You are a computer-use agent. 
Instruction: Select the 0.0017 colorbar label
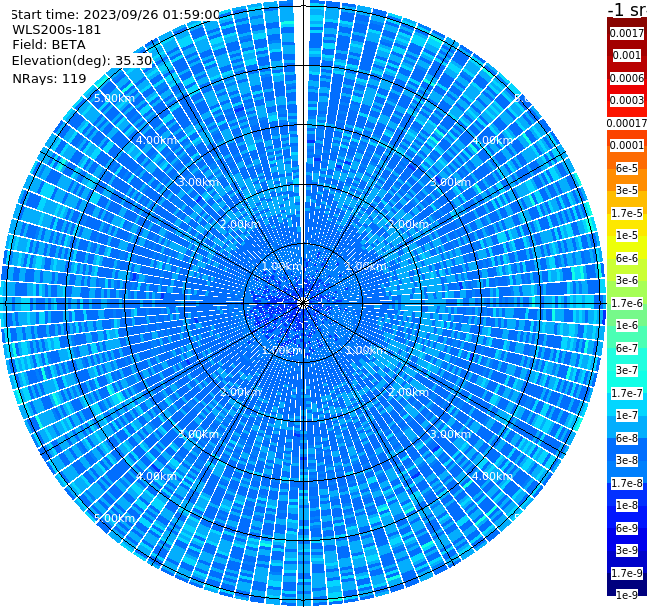point(627,33)
